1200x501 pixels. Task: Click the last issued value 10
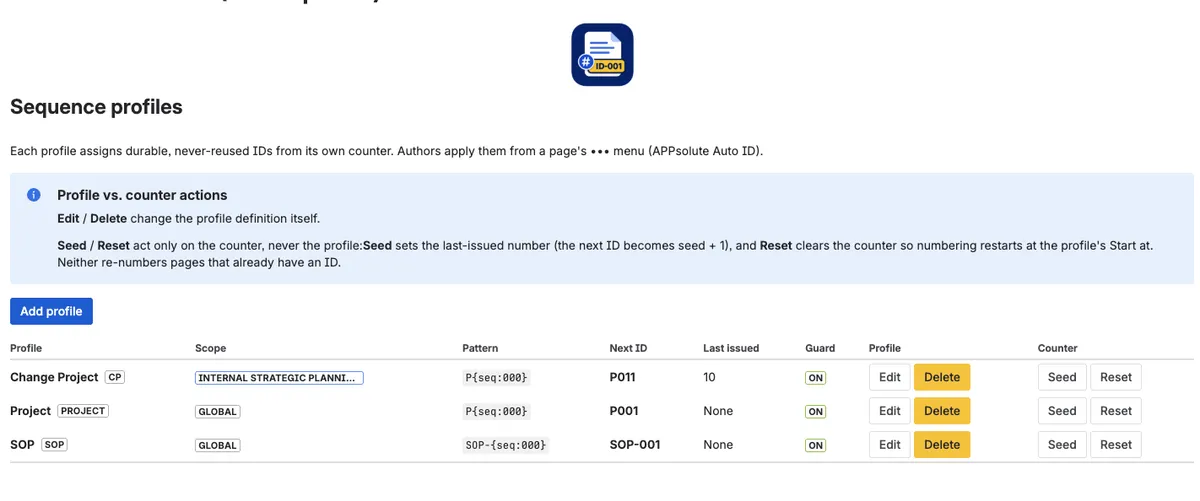coord(710,377)
